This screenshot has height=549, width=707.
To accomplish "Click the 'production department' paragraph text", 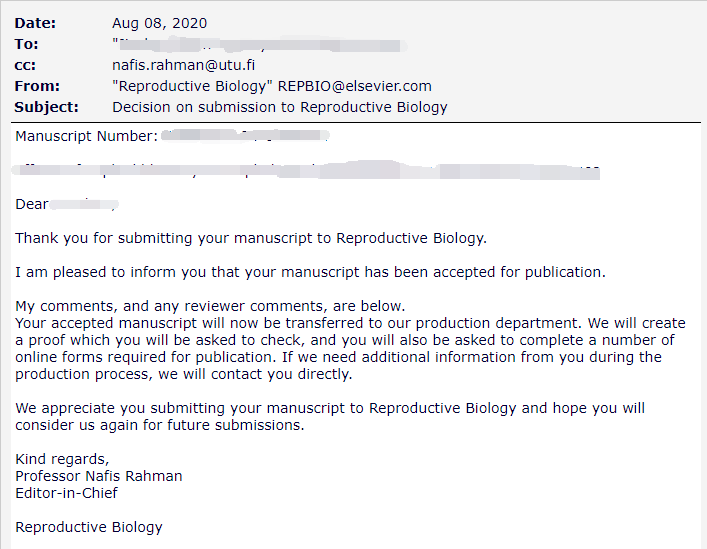I will (350, 348).
